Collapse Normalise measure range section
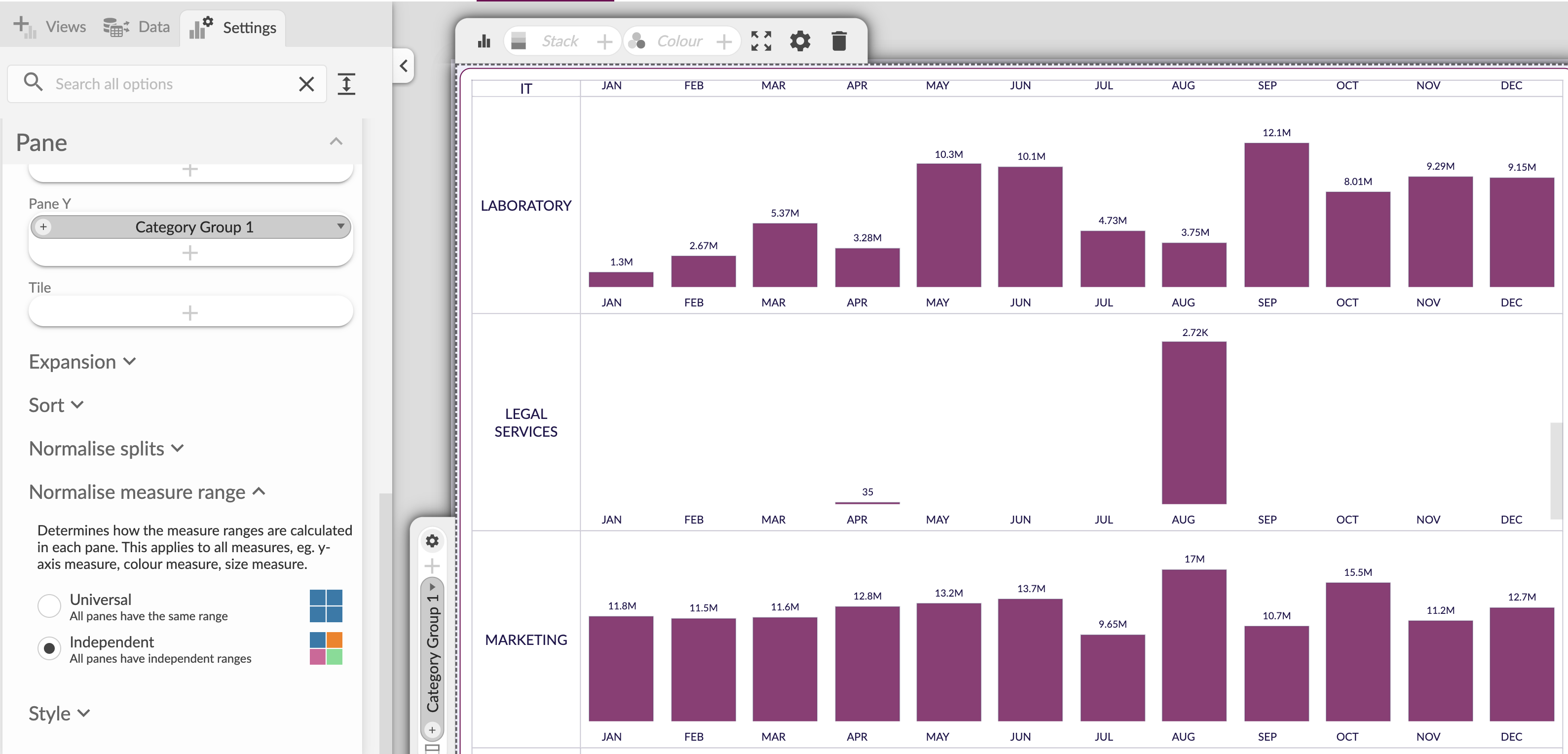The image size is (1568, 754). (x=147, y=491)
